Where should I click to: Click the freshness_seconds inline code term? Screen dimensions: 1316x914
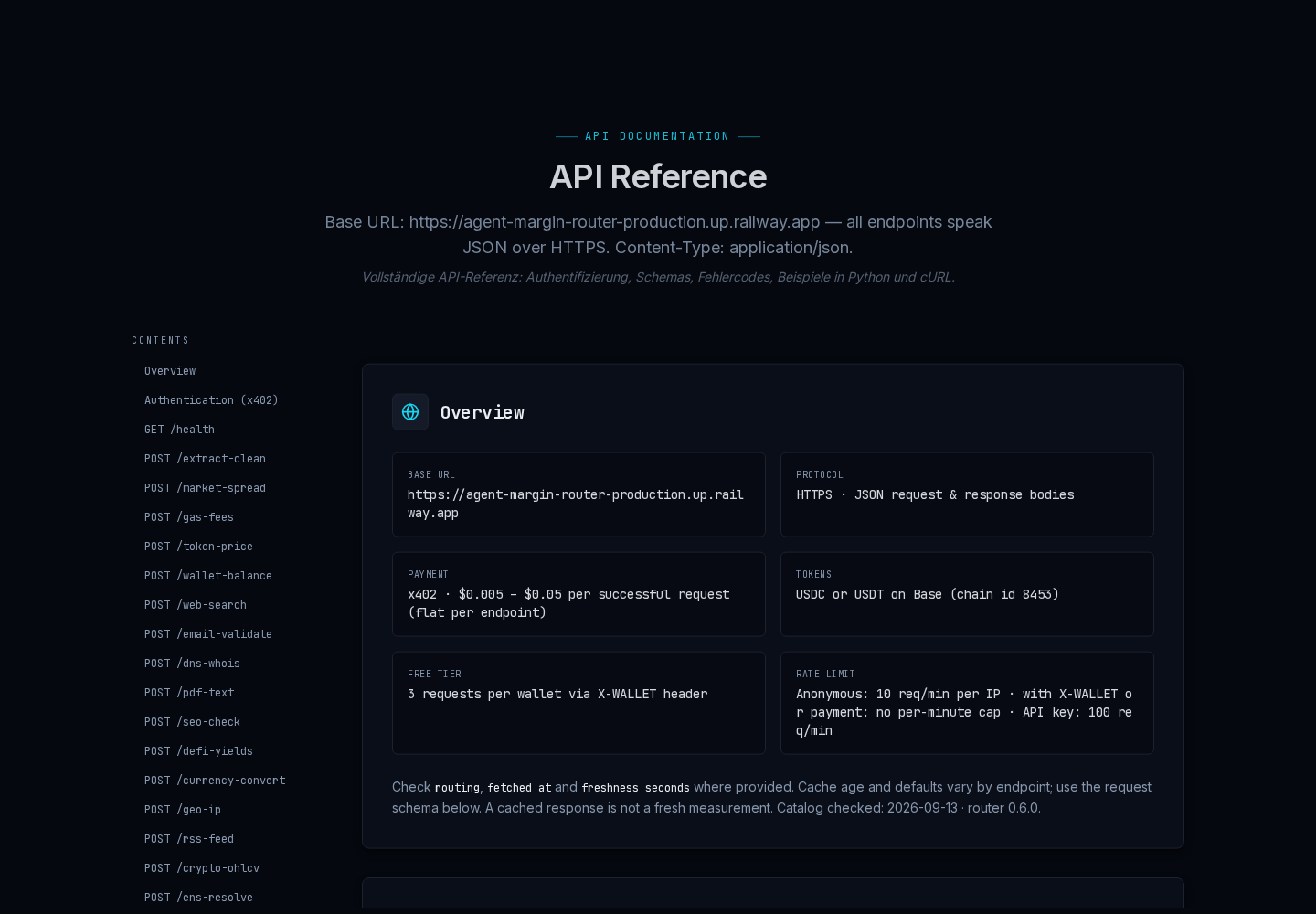[635, 787]
